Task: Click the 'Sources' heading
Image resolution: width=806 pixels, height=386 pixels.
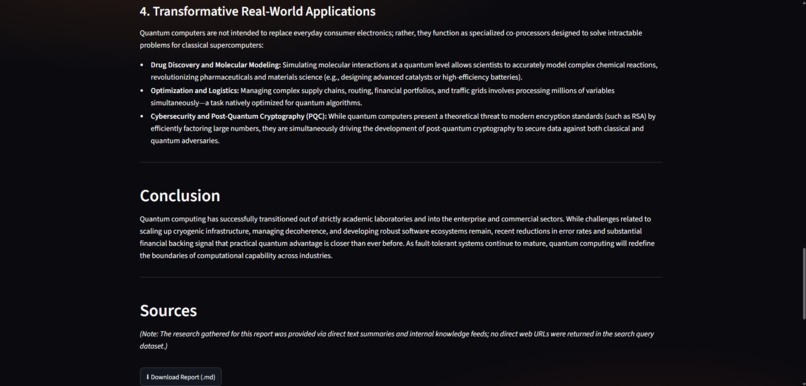Action: [168, 310]
